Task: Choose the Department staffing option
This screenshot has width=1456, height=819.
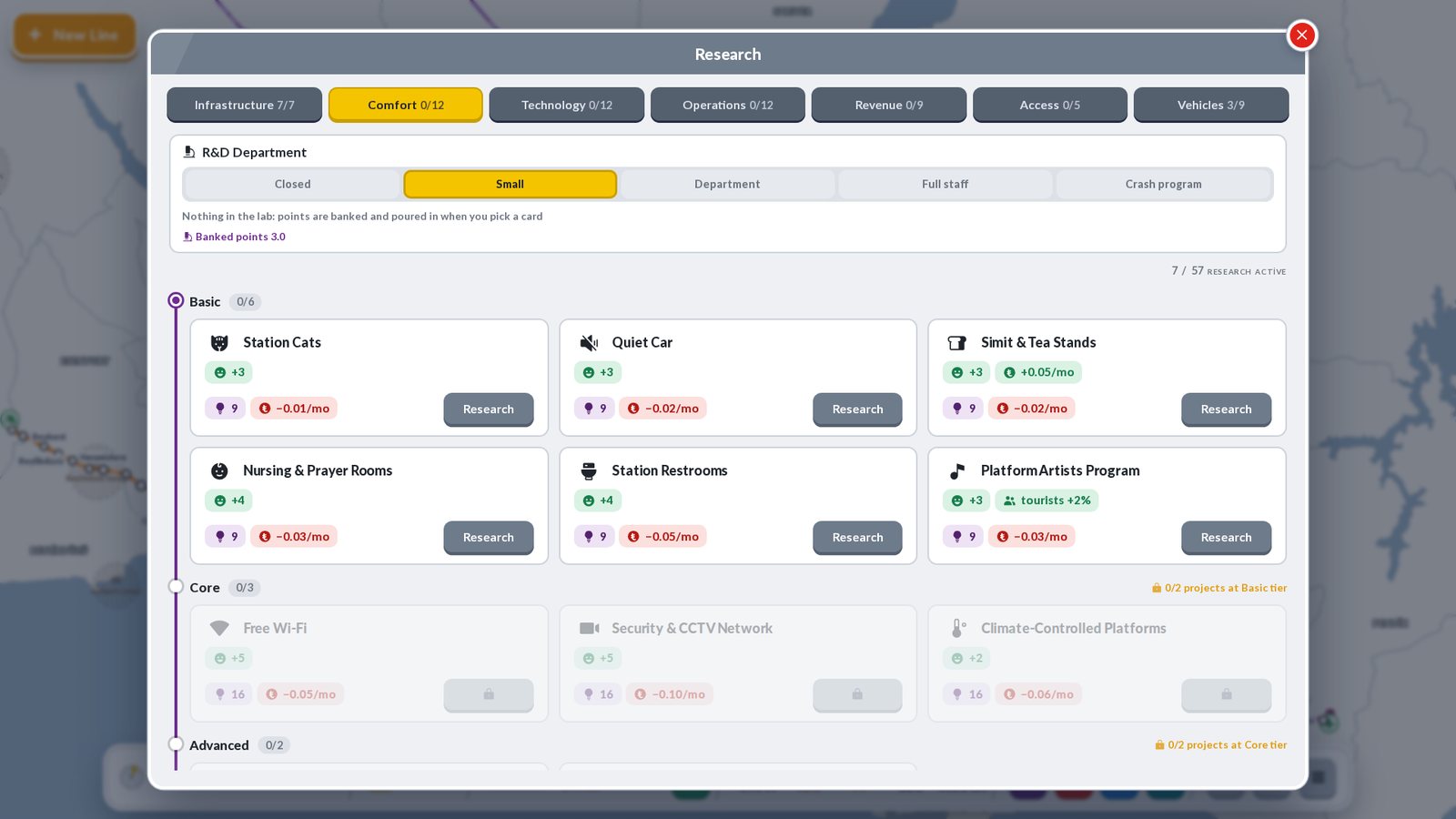Action: coord(727,184)
